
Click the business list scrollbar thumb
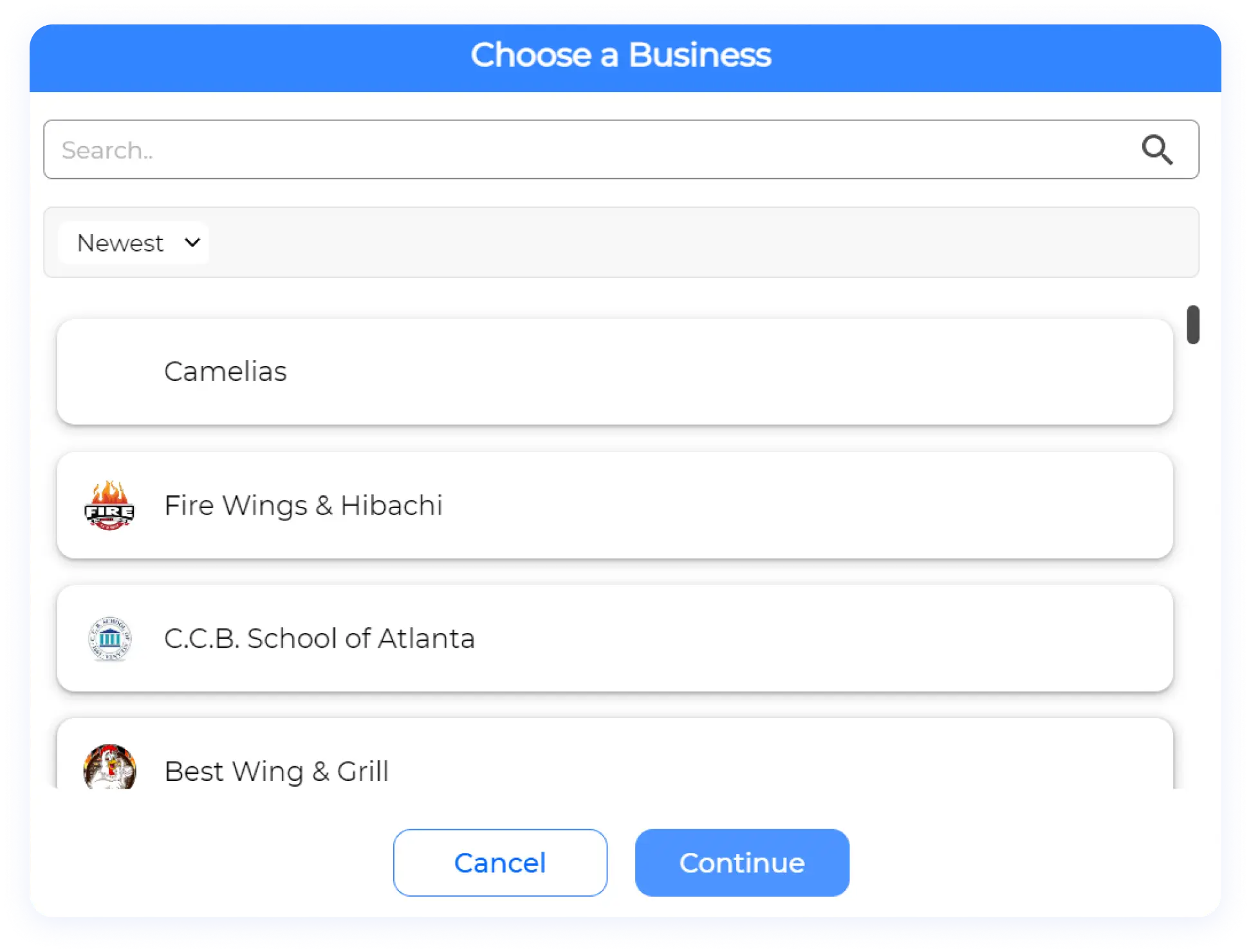point(1193,325)
